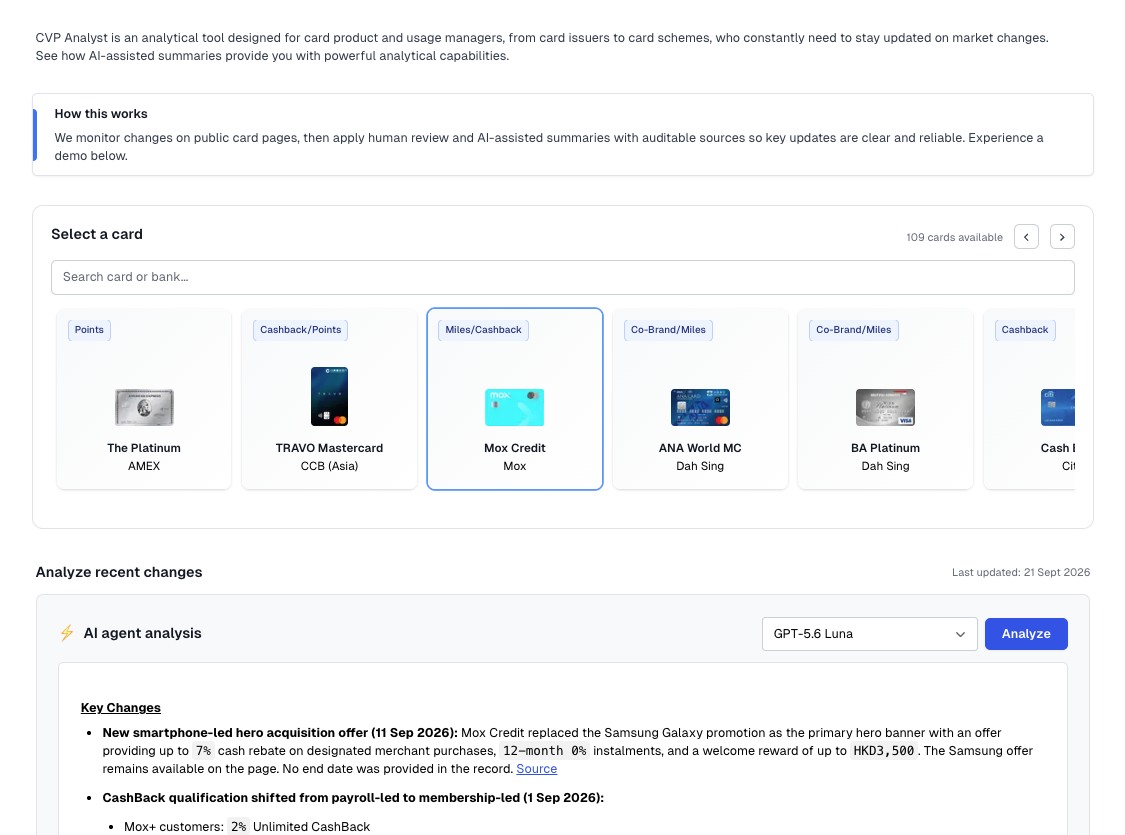This screenshot has height=835, width=1125.
Task: Open the Source link in Key Changes
Action: click(x=537, y=768)
